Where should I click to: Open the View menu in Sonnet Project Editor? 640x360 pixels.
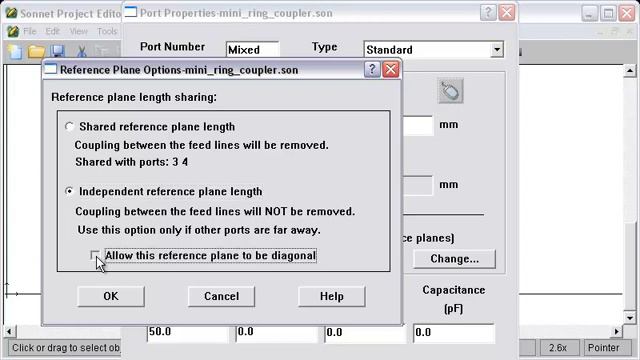[78, 31]
